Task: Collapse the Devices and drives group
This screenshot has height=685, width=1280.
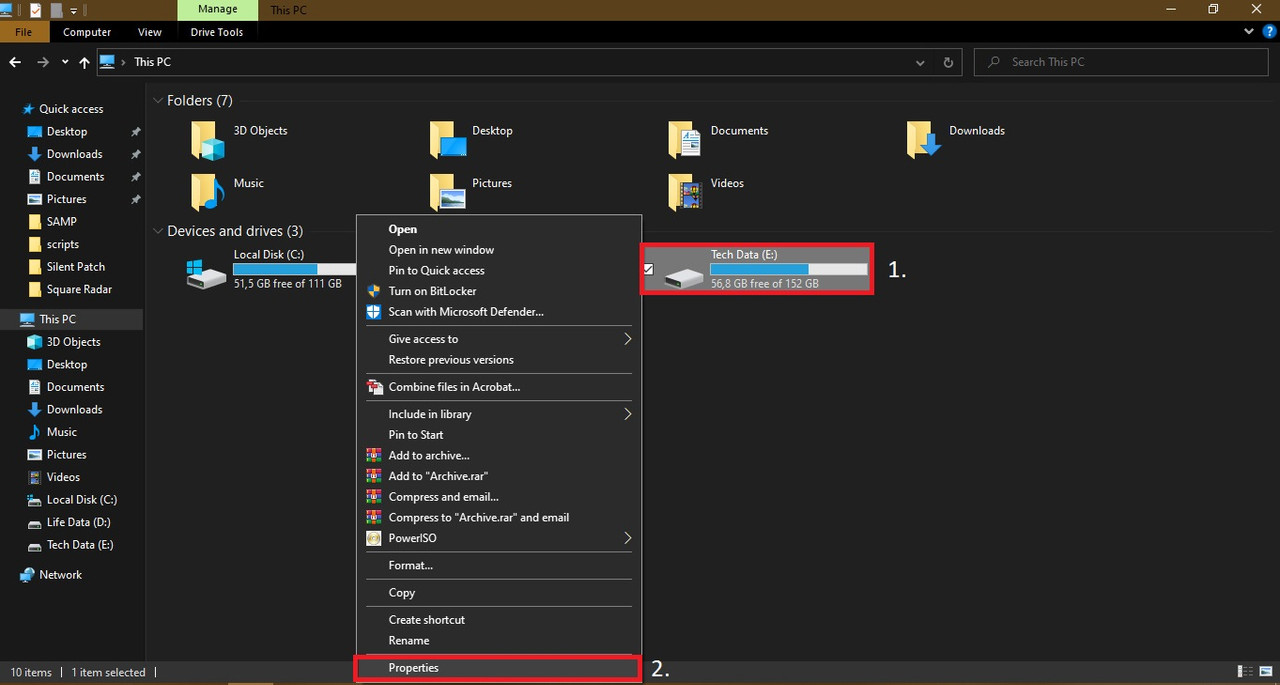Action: tap(158, 231)
